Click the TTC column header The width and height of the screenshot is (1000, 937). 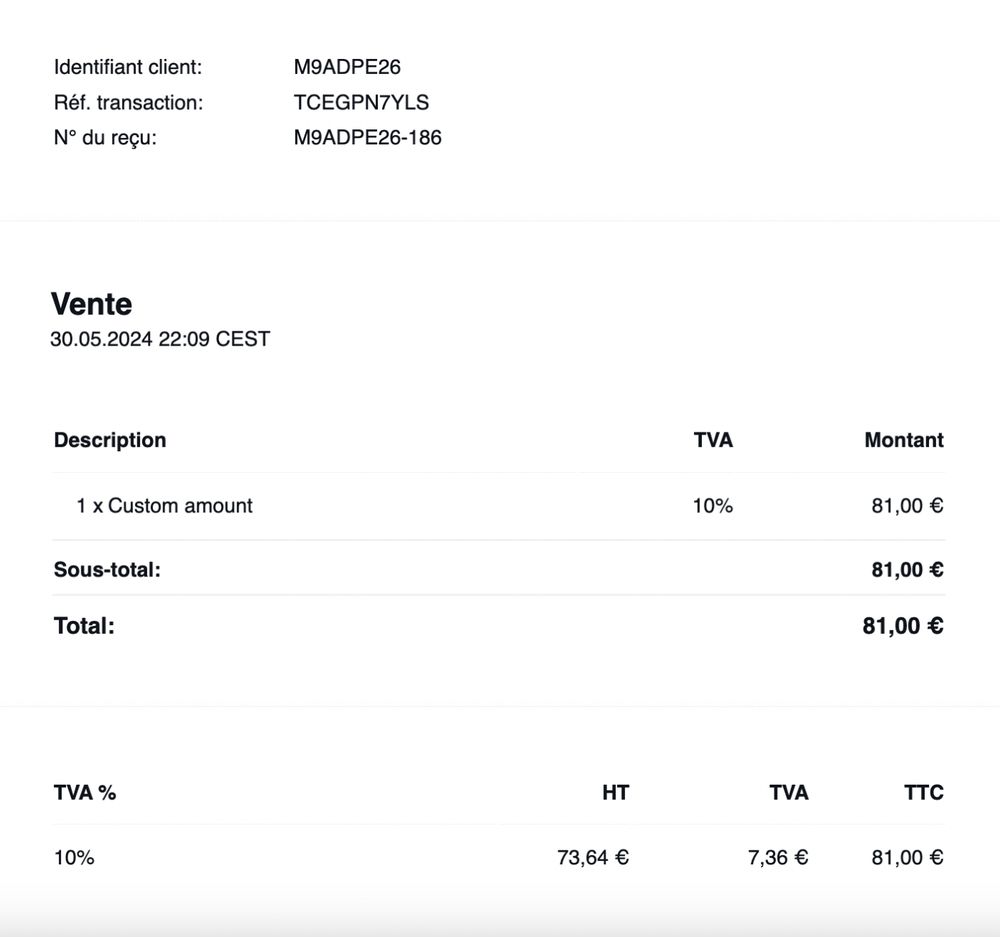coord(923,793)
